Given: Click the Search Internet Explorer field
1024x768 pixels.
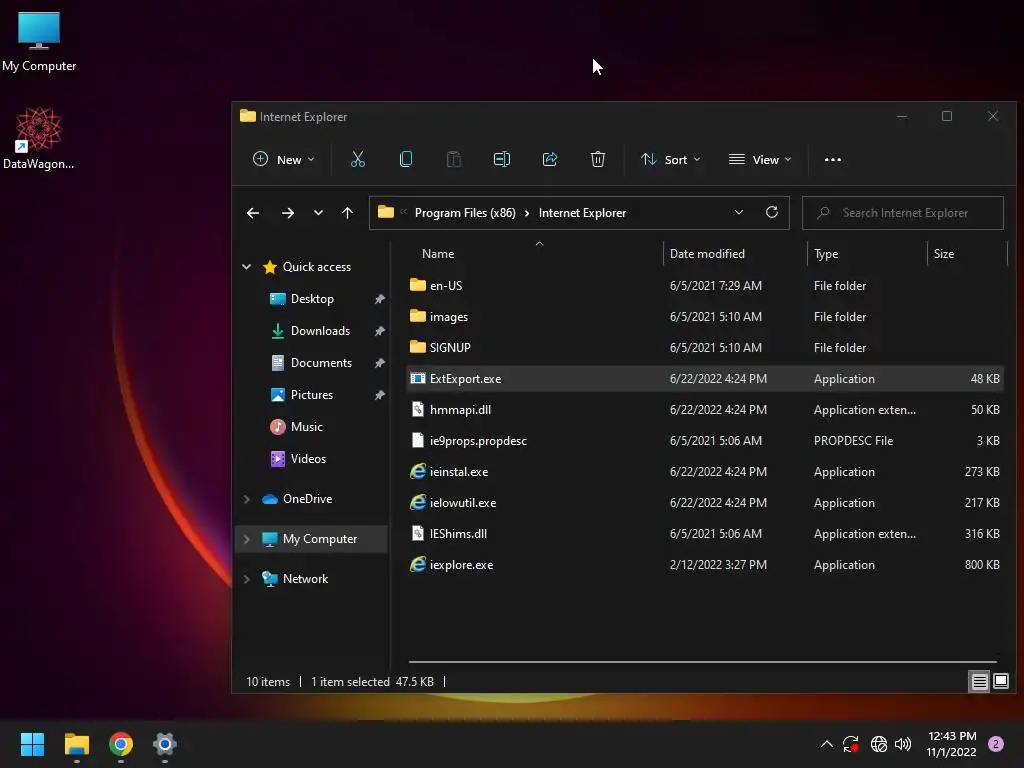Looking at the screenshot, I should [903, 213].
